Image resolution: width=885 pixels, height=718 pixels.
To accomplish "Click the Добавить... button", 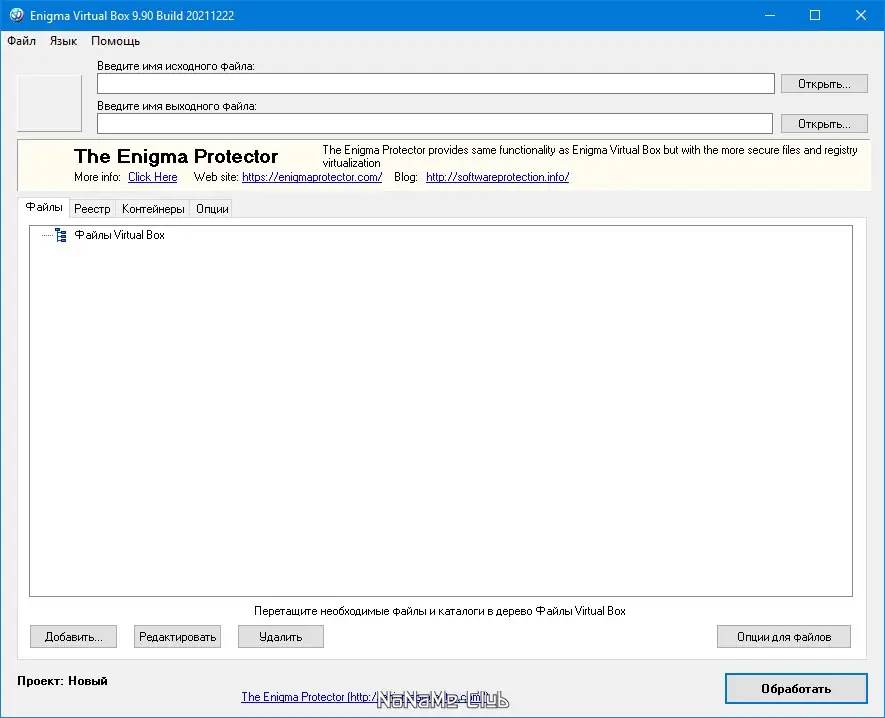I will [x=73, y=637].
